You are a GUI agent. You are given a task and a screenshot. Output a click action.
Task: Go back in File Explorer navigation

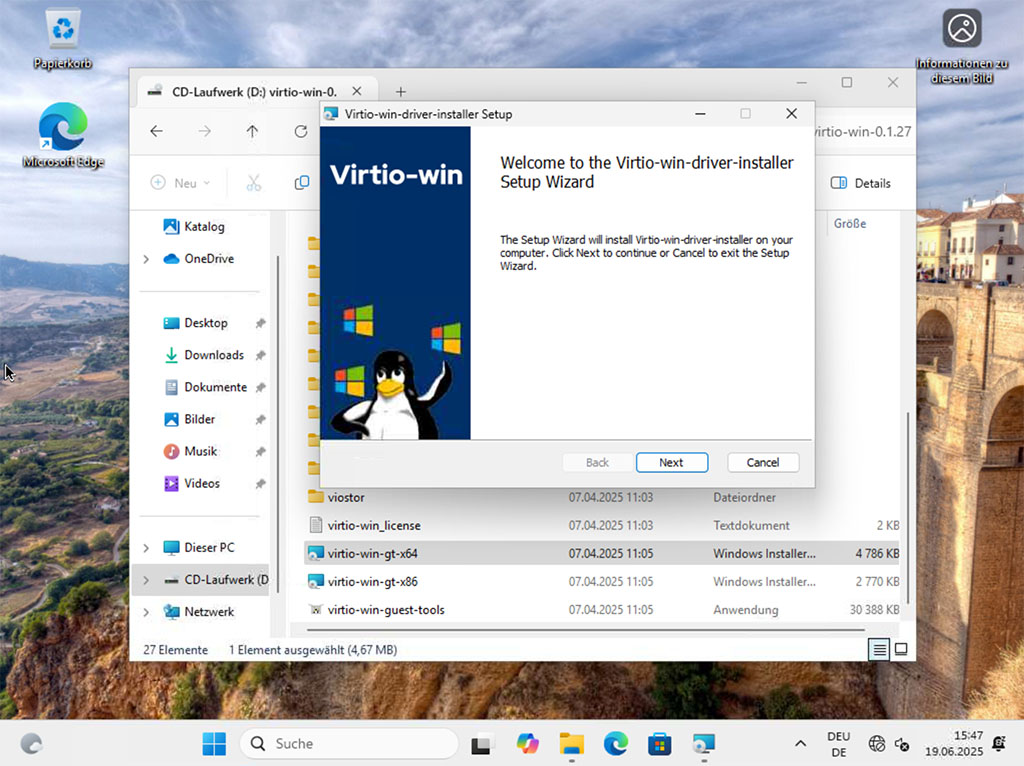point(157,131)
